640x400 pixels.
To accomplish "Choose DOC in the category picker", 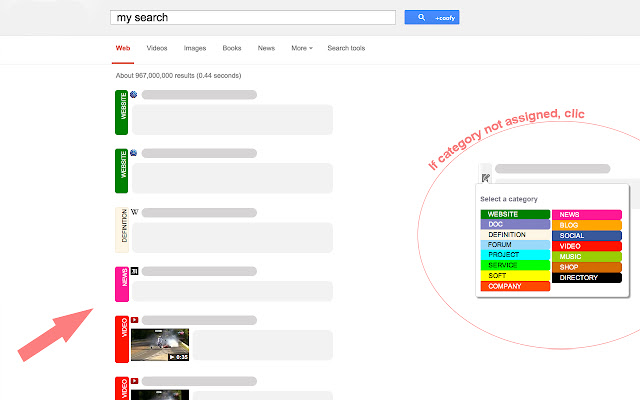I will tap(515, 224).
